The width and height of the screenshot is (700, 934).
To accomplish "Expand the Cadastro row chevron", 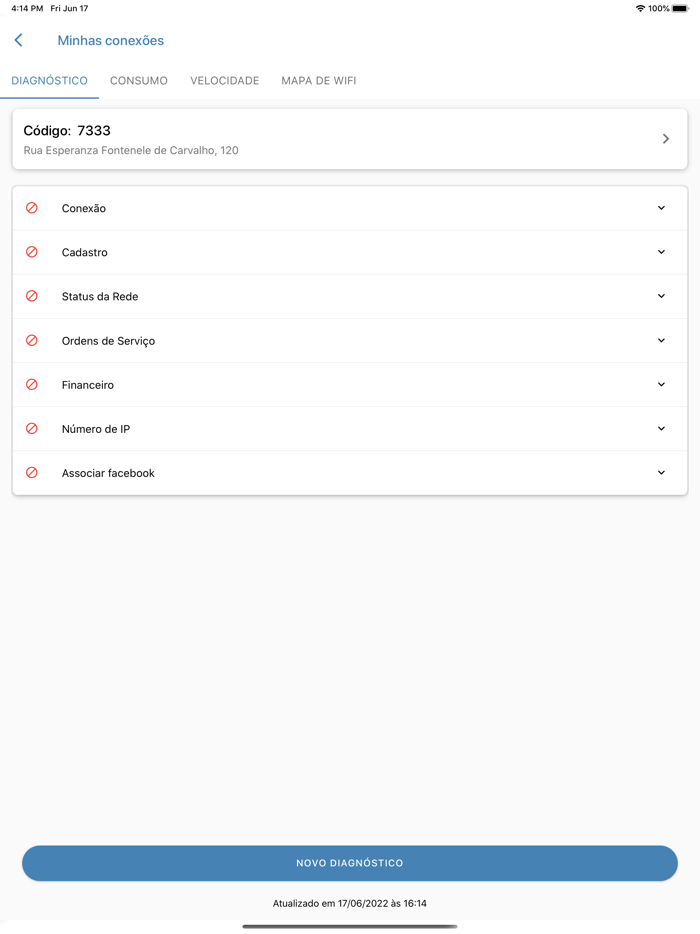I will pyautogui.click(x=661, y=252).
